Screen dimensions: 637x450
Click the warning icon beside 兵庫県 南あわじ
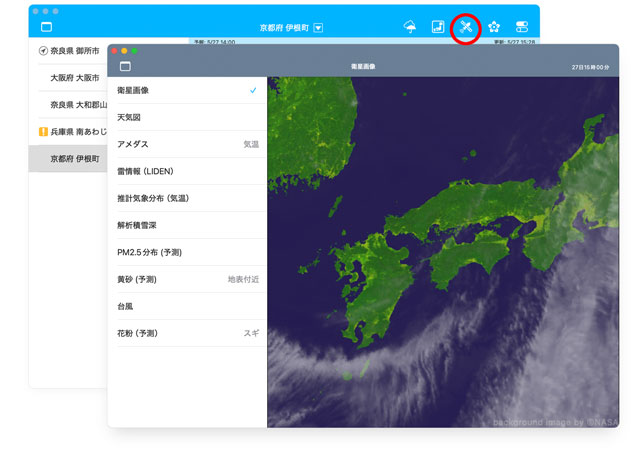coord(43,132)
